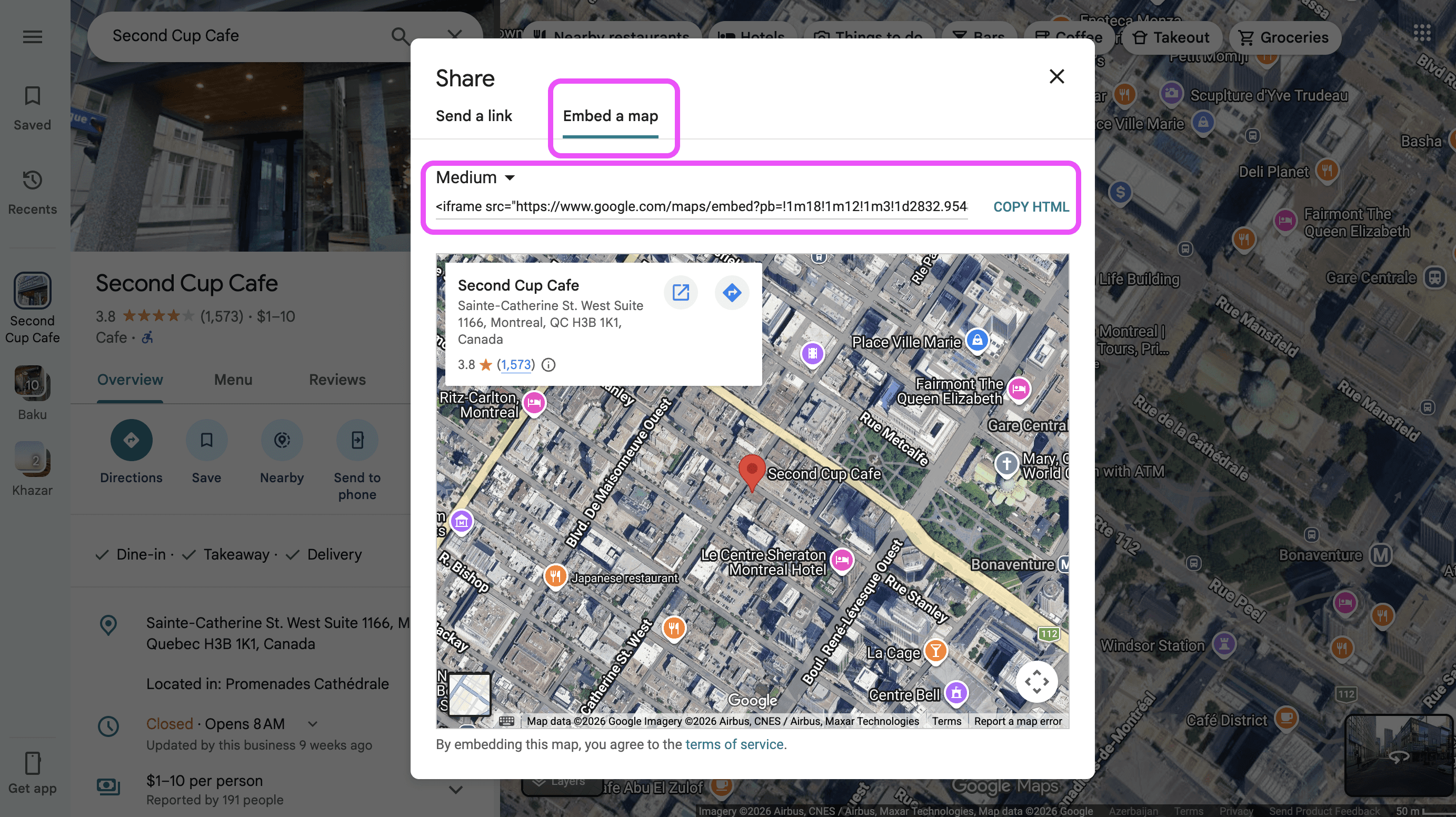
Task: Click Ritz-Carlton Montreal hotel marker
Action: click(x=534, y=403)
